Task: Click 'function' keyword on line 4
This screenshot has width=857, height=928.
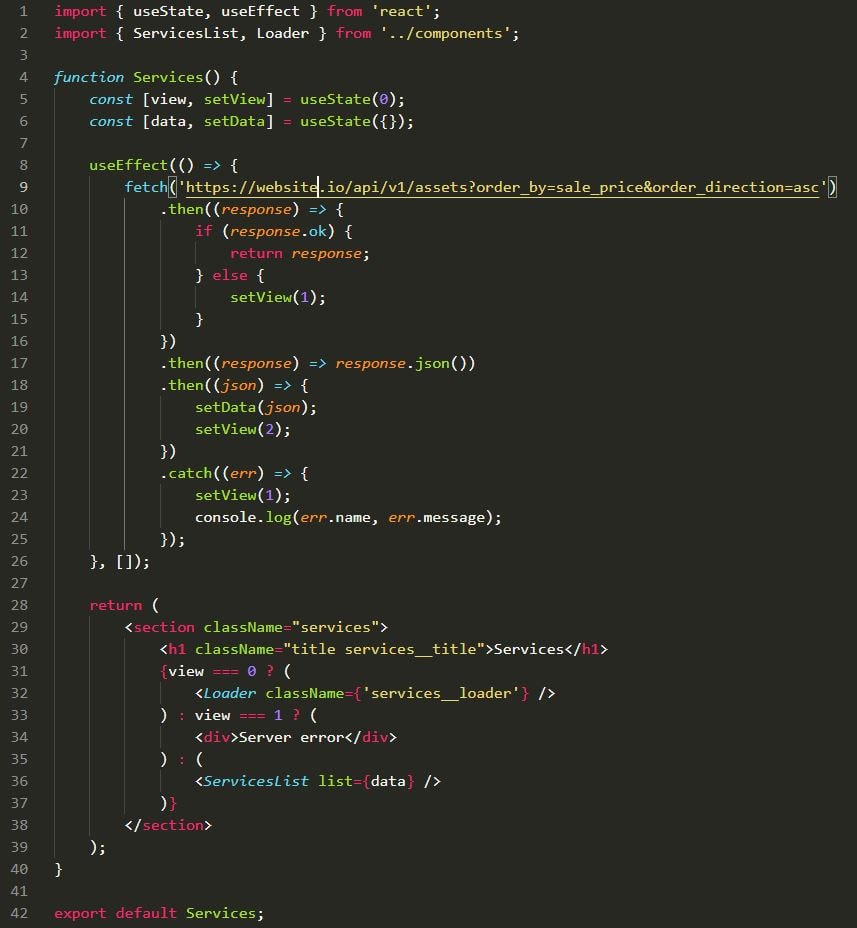Action: 89,77
